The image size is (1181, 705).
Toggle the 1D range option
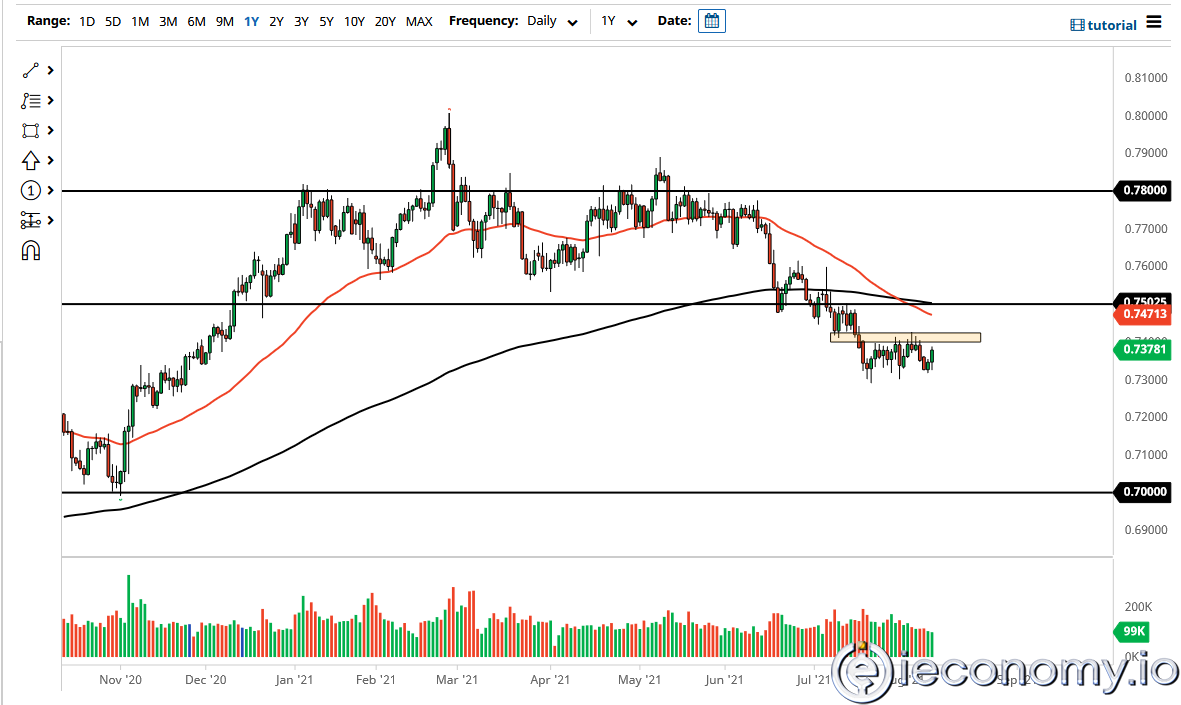point(86,20)
